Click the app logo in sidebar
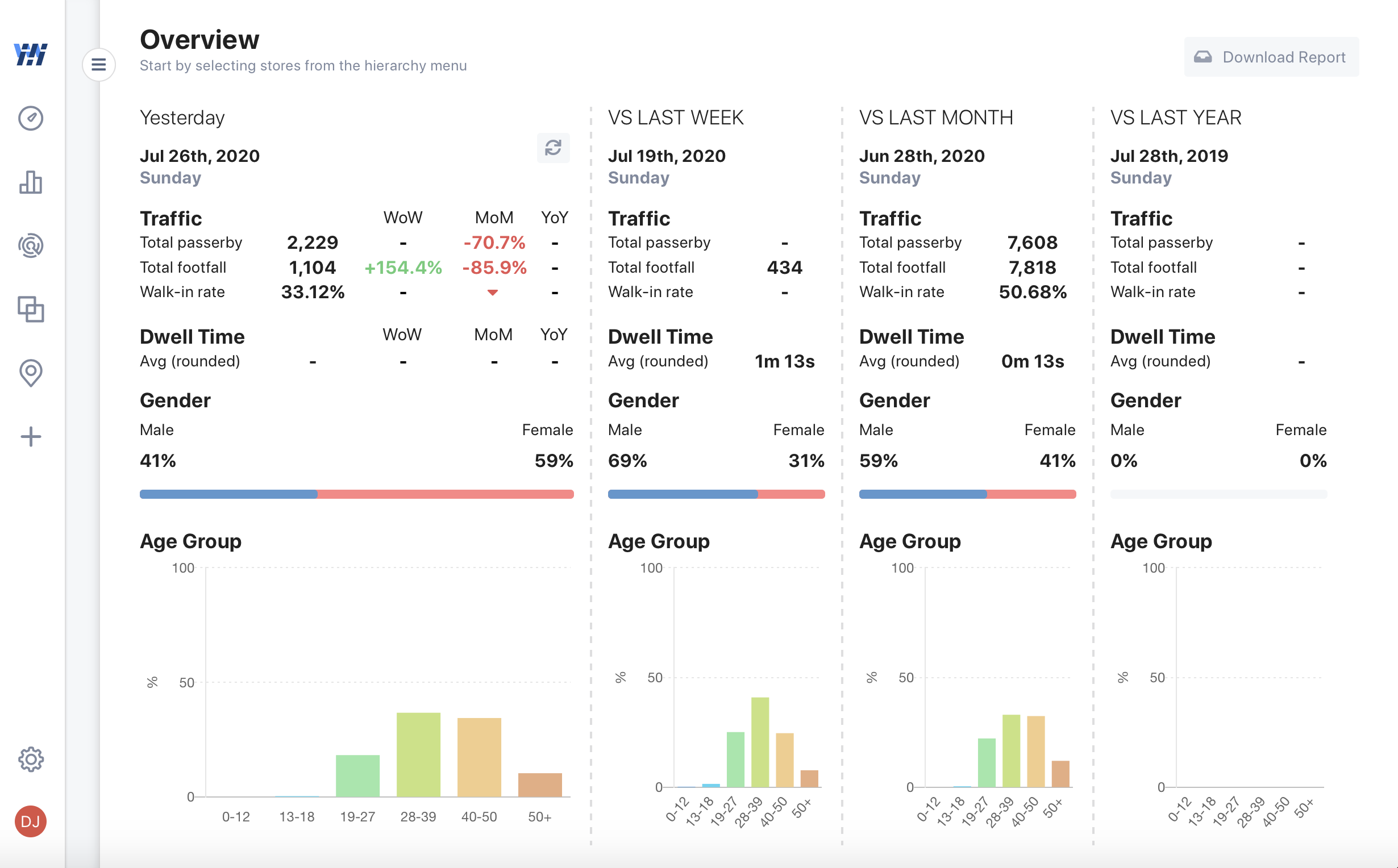This screenshot has height=868, width=1398. click(x=31, y=55)
